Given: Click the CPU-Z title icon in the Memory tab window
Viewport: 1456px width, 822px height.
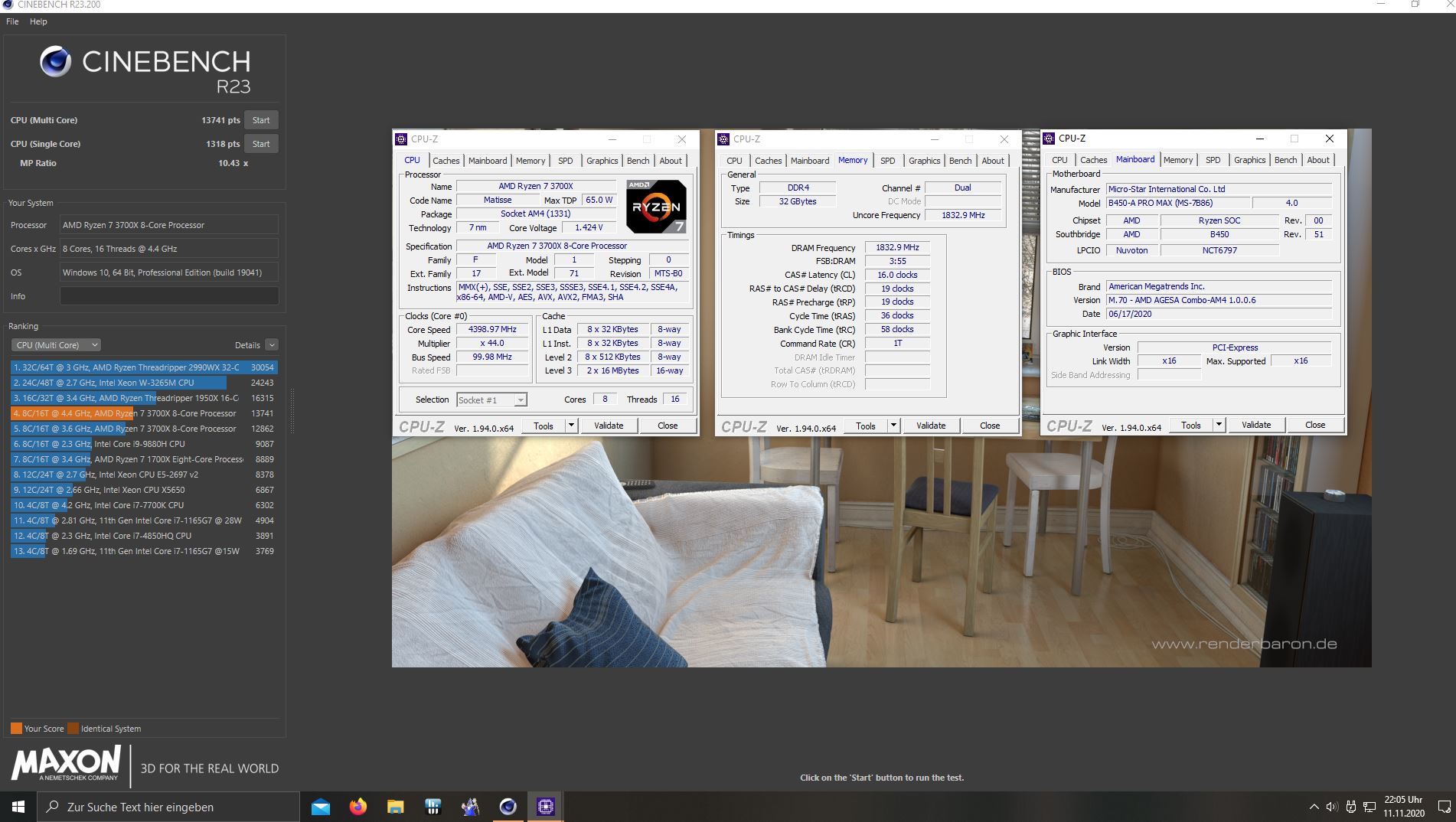Looking at the screenshot, I should tap(723, 139).
